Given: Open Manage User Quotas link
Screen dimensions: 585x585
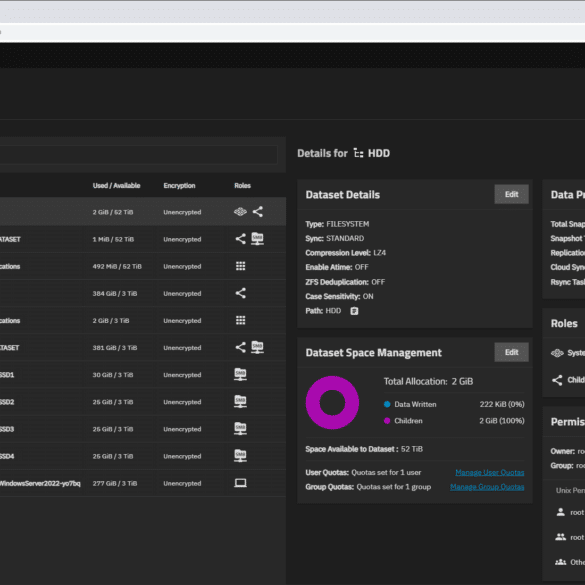Looking at the screenshot, I should point(489,473).
